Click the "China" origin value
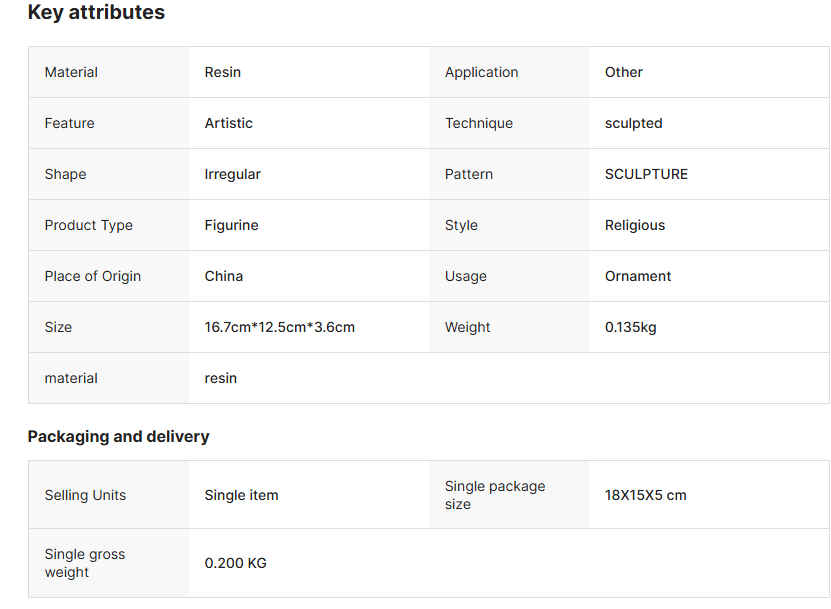 click(223, 276)
